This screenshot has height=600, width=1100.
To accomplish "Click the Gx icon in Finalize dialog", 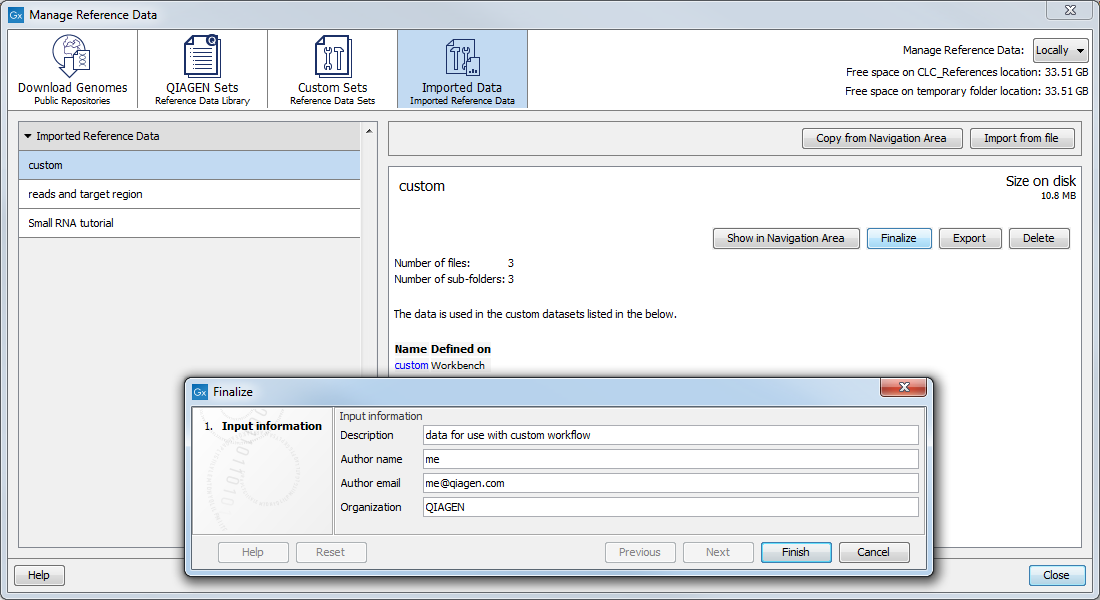I will 200,392.
